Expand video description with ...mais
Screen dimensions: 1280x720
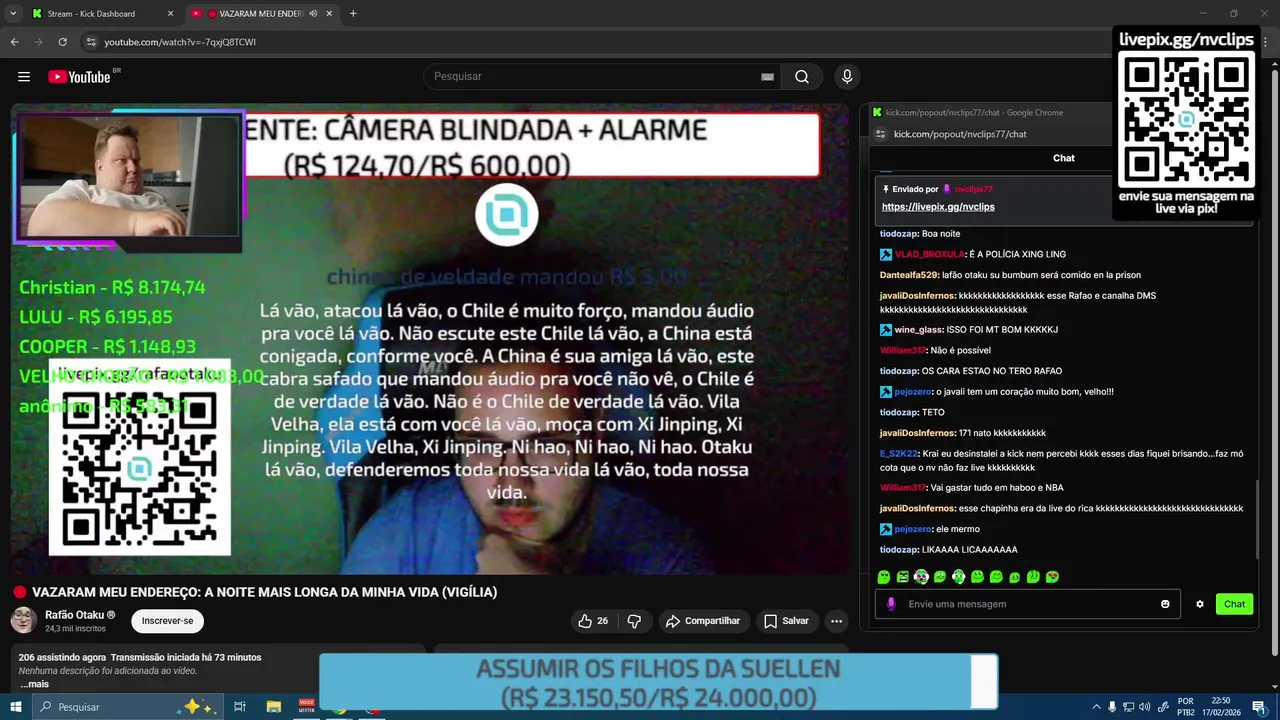[34, 684]
